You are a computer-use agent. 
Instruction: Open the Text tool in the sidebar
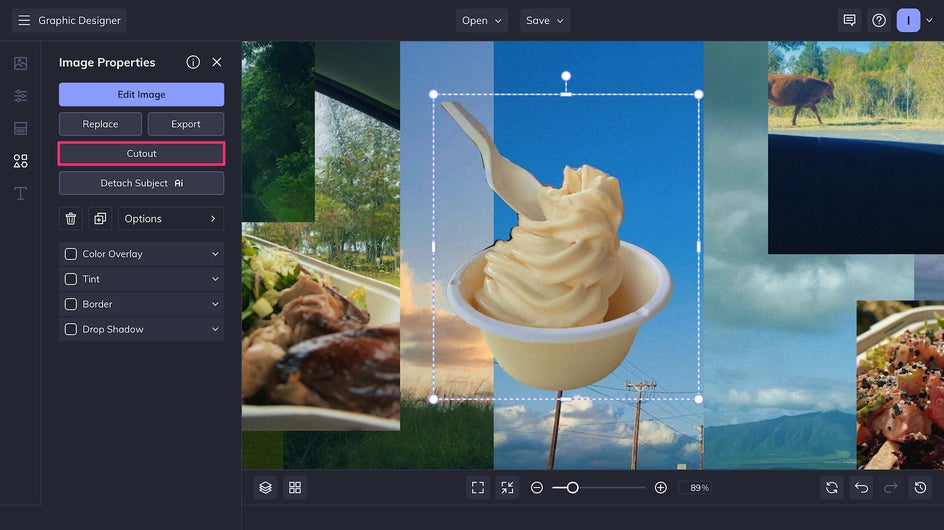(x=20, y=193)
